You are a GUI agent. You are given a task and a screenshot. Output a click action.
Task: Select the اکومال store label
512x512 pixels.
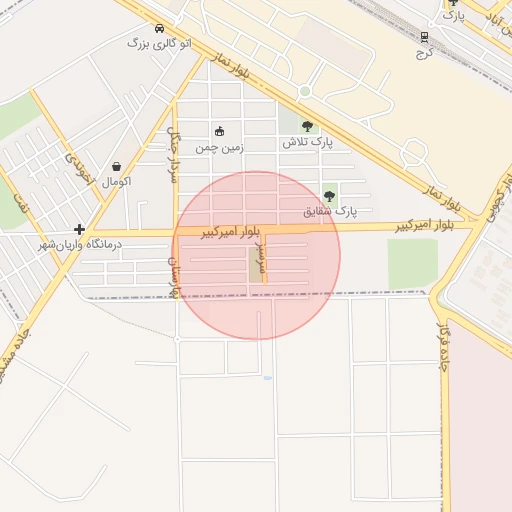(x=116, y=182)
